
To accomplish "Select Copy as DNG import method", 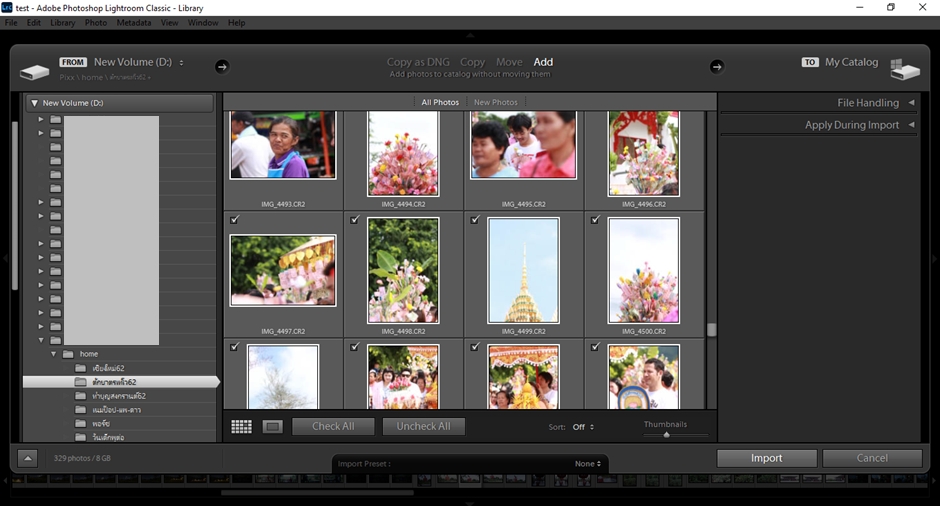I will (x=418, y=62).
